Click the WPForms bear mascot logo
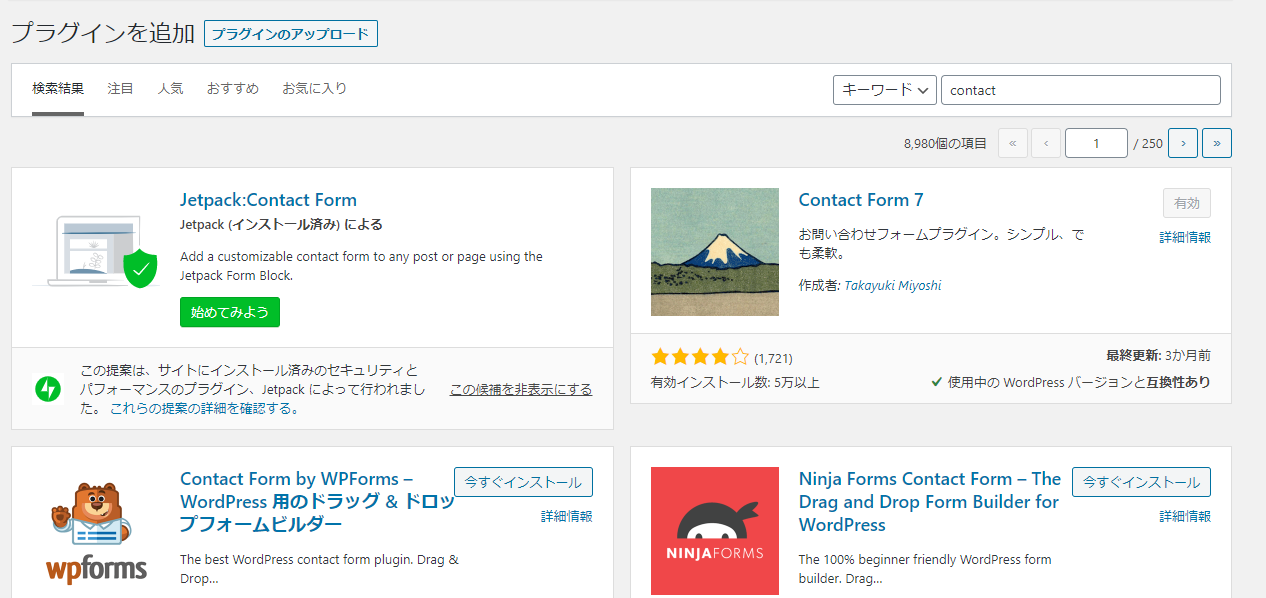Viewport: 1266px width, 598px height. pyautogui.click(x=96, y=531)
